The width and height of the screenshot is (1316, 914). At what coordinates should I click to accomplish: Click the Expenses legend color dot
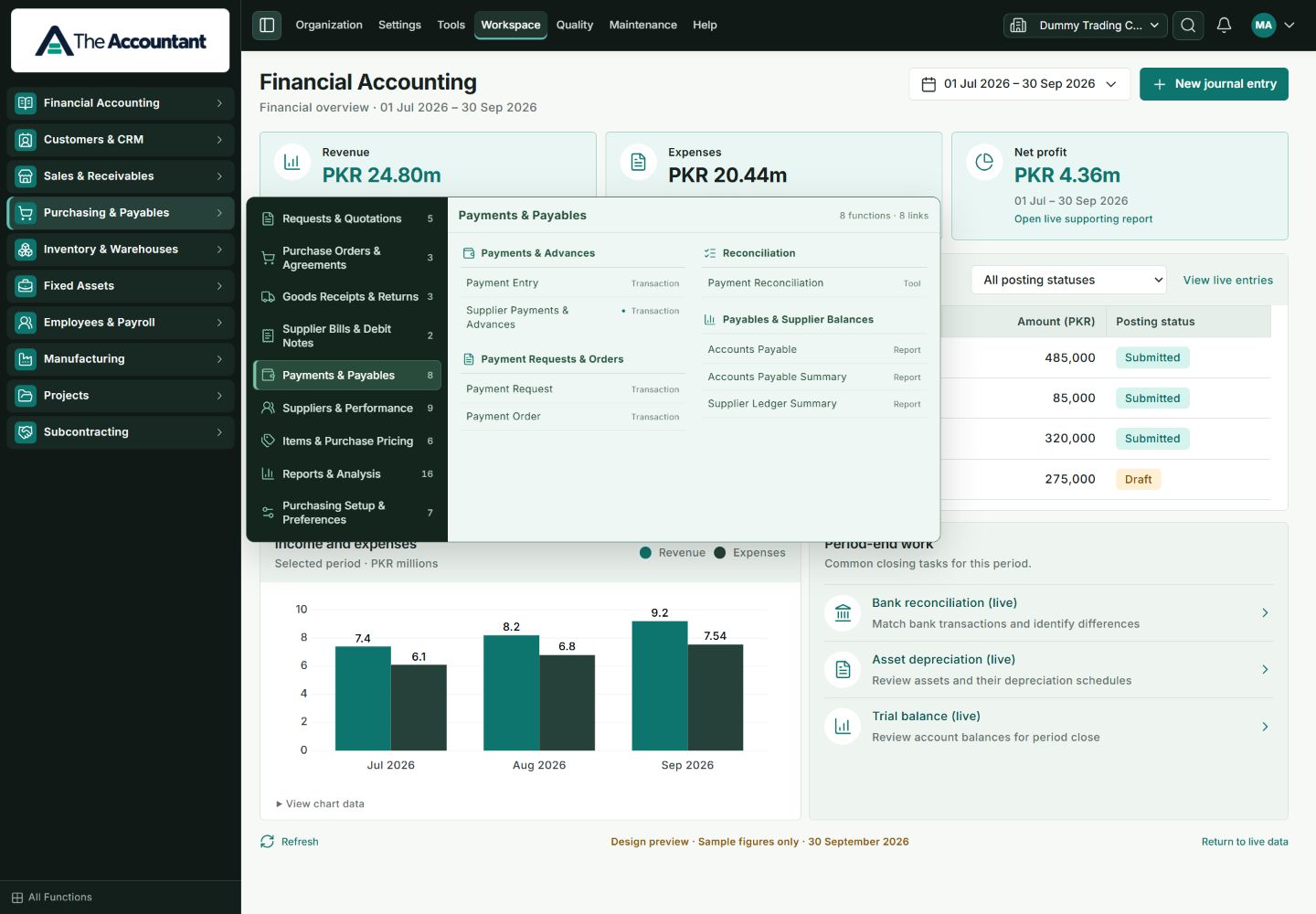pos(720,553)
